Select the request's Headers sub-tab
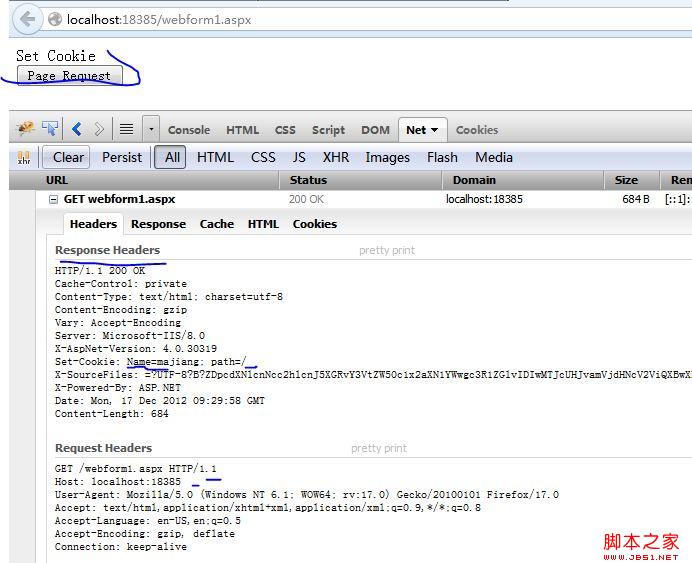The width and height of the screenshot is (692, 563). point(93,224)
